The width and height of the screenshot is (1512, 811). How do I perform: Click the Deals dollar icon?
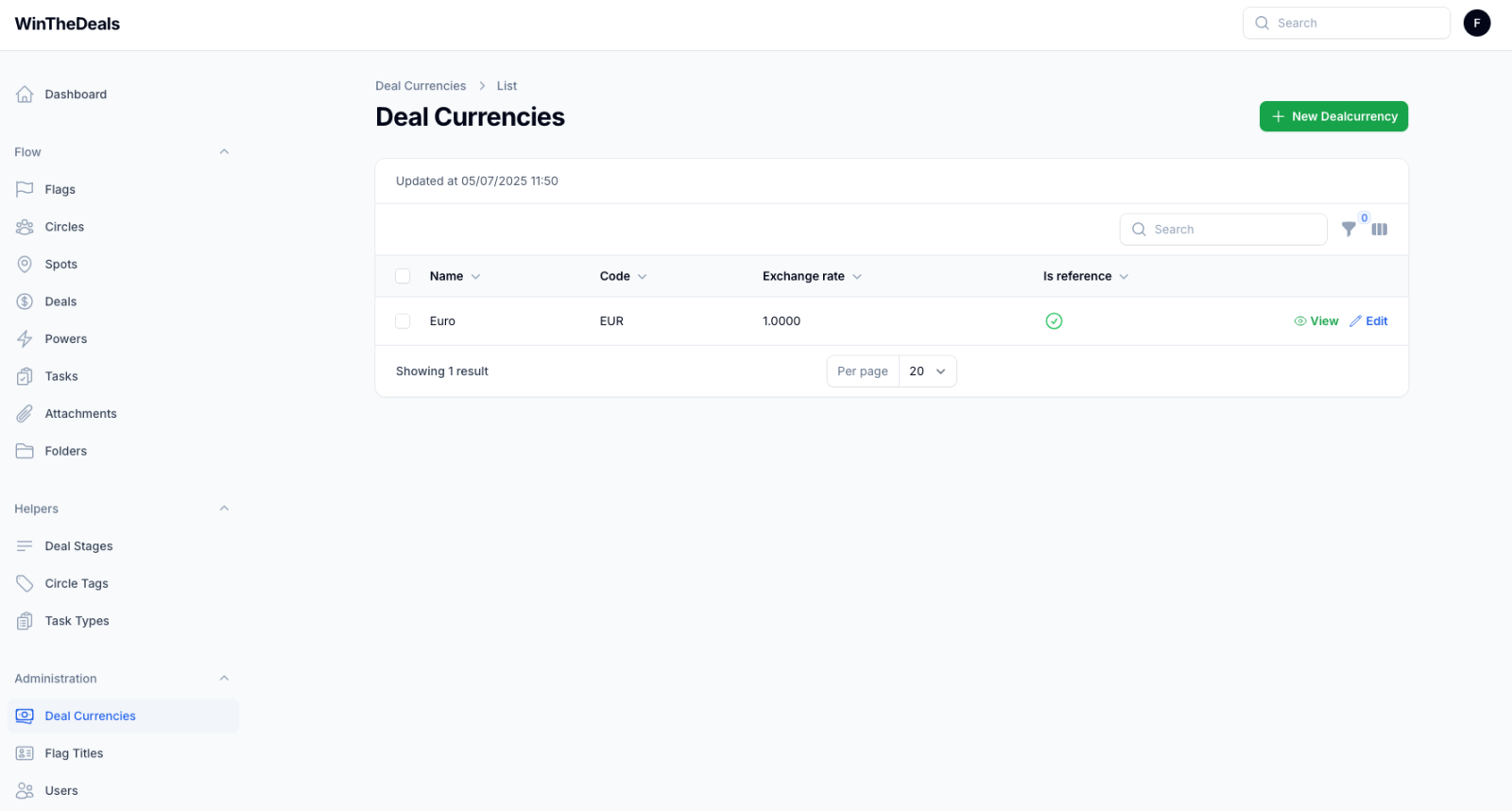(25, 302)
